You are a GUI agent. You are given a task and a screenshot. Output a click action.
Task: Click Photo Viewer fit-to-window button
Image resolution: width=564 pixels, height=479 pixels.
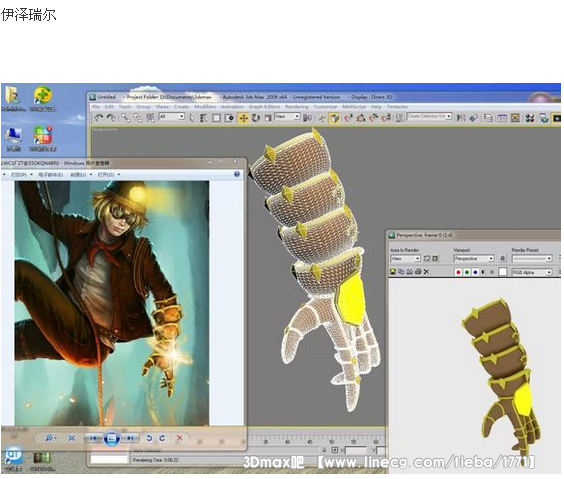coord(72,438)
